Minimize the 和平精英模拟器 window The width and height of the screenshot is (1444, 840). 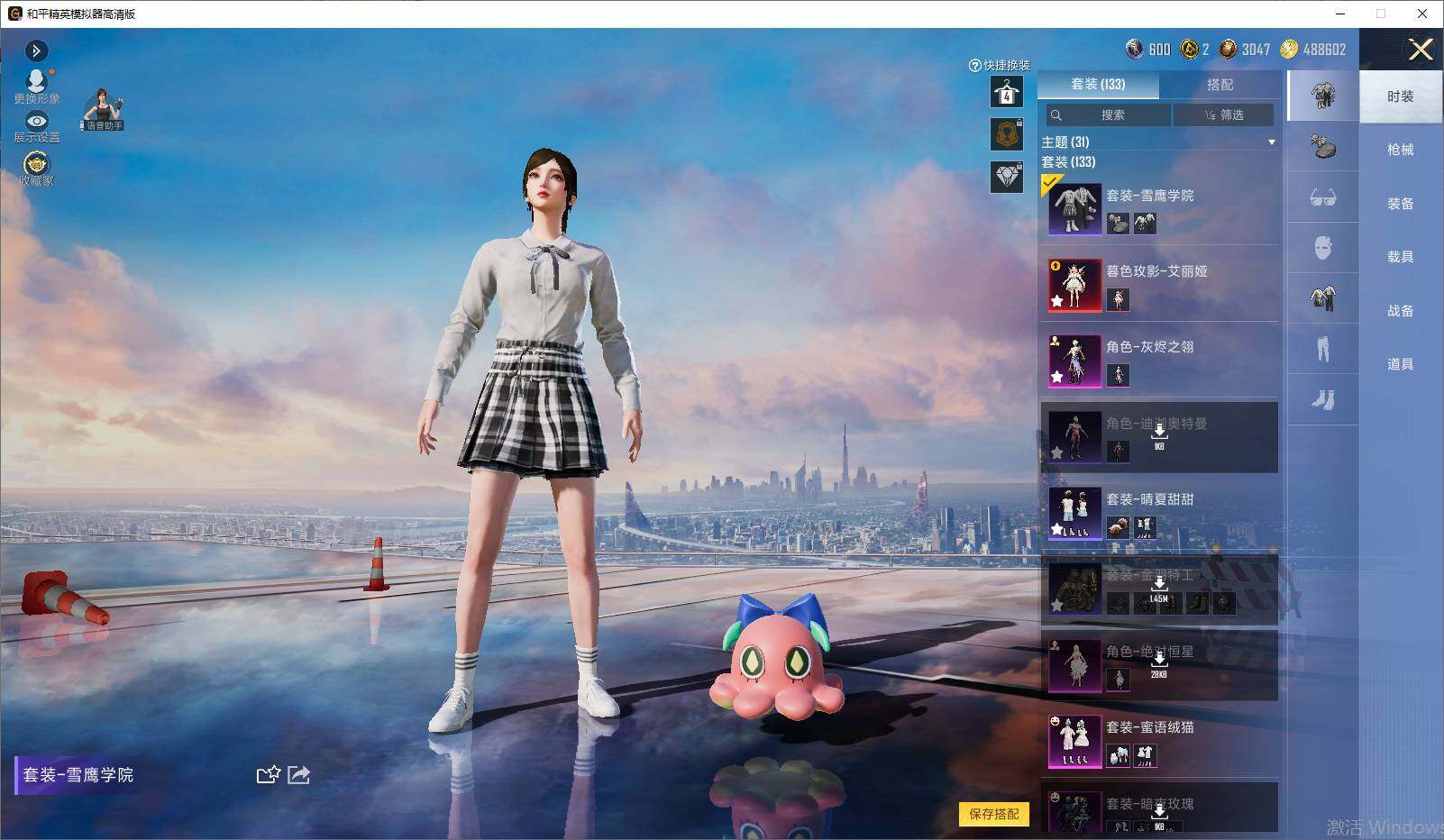point(1340,14)
